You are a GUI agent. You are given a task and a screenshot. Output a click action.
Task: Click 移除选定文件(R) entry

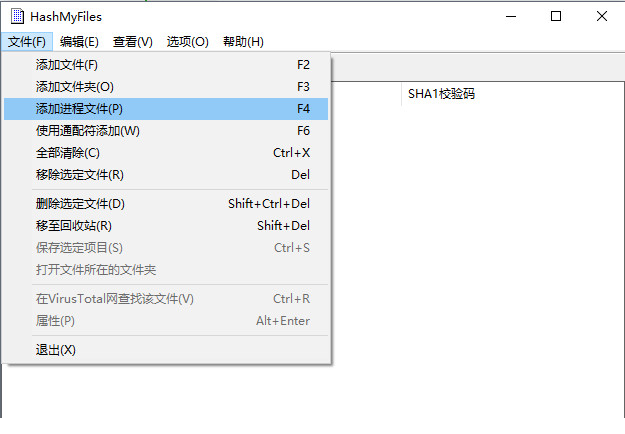click(x=166, y=175)
